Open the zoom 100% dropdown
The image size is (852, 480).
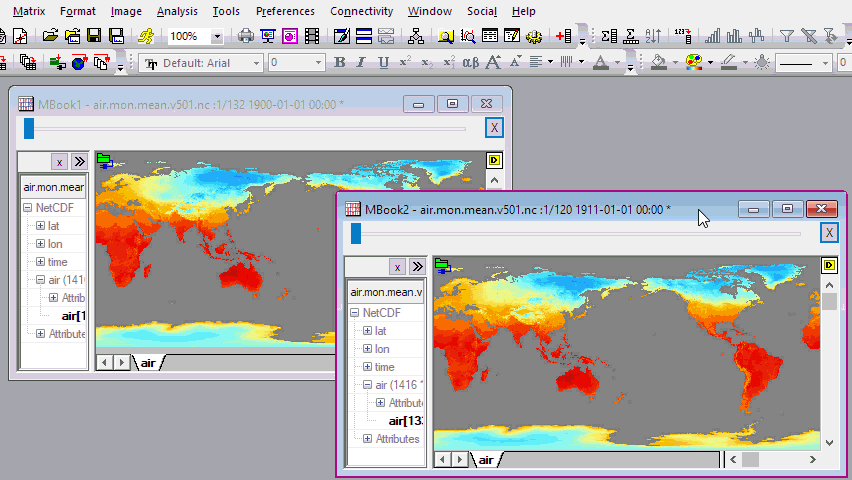[x=217, y=36]
